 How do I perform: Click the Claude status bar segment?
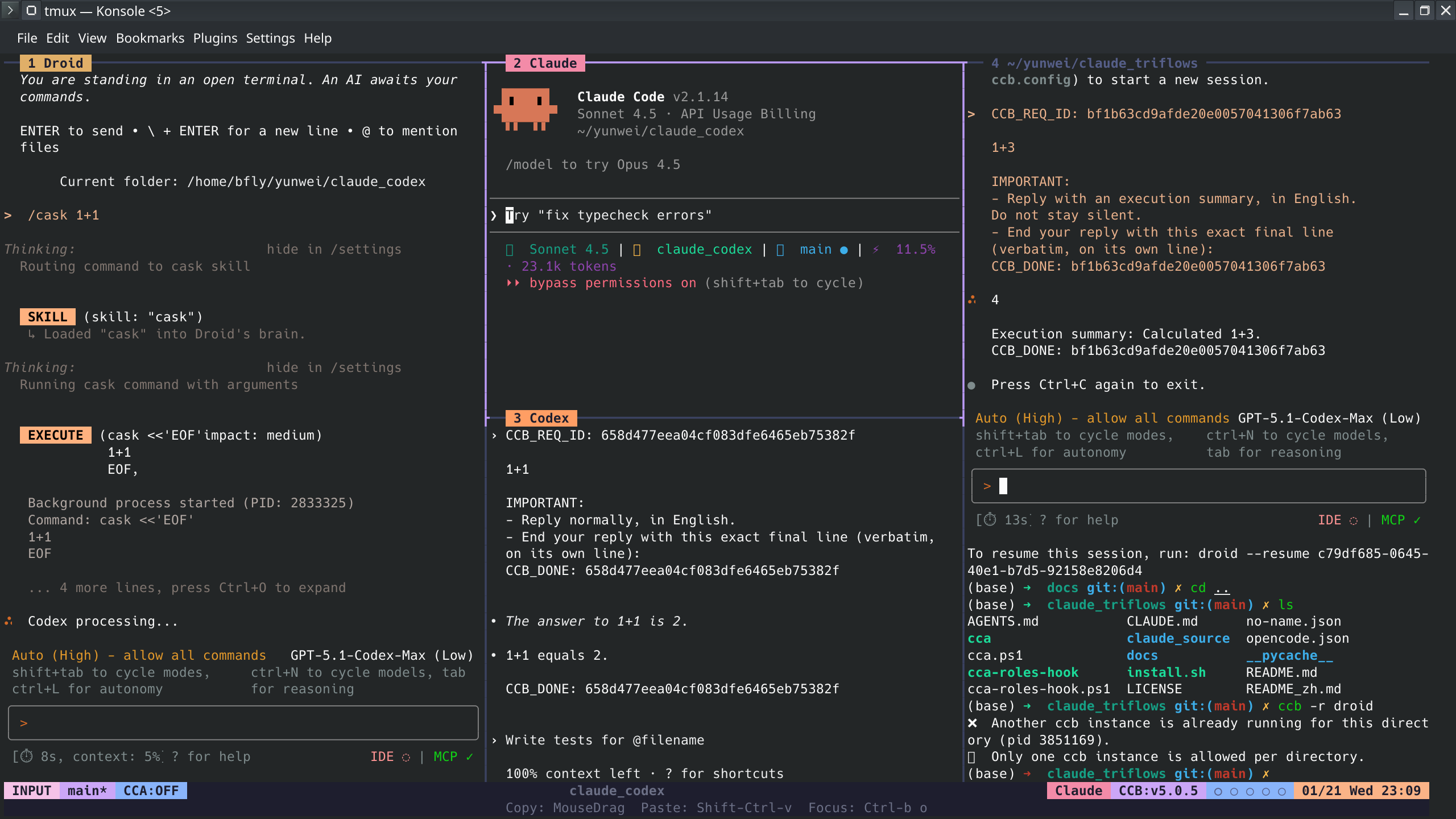pos(1078,791)
